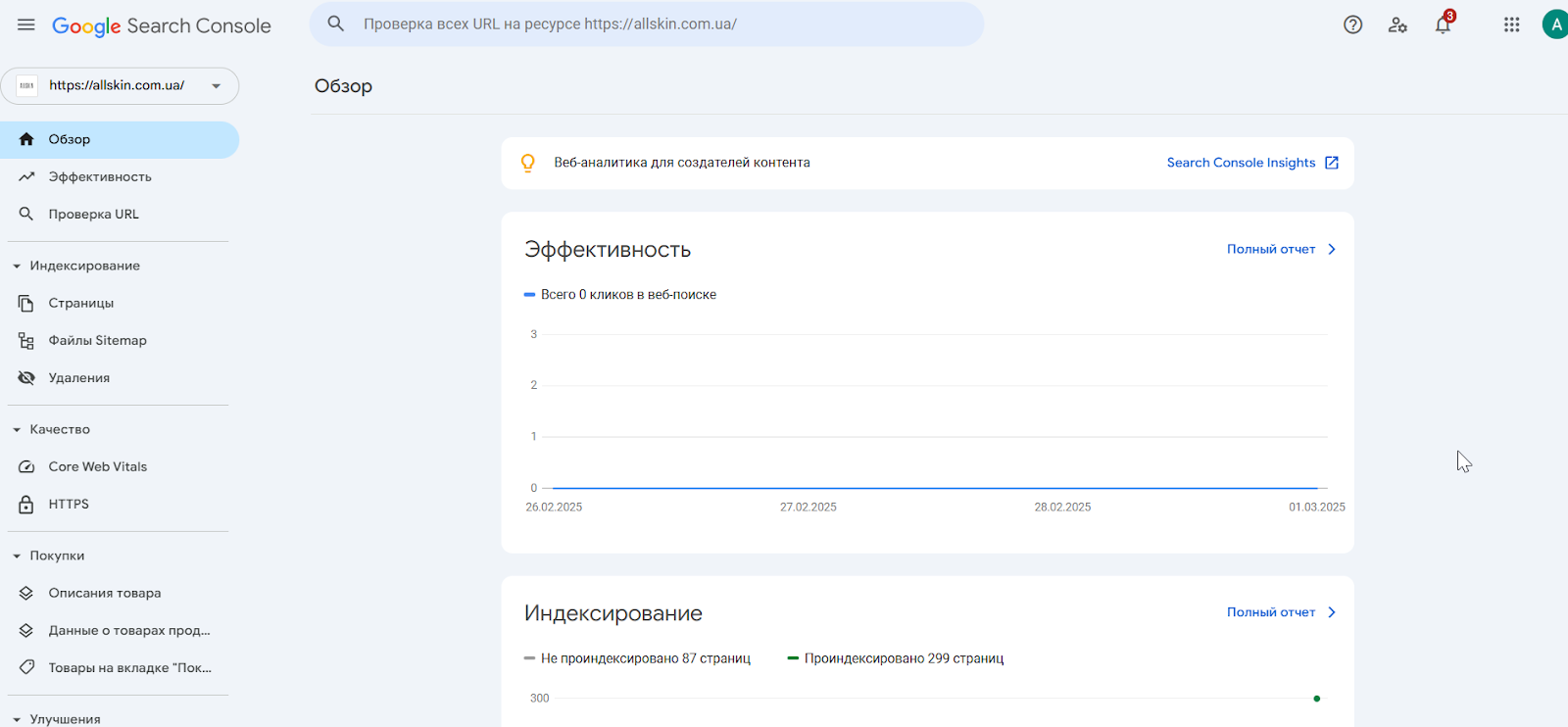
Task: Click the layers icon for Описания товара
Action: tap(26, 593)
